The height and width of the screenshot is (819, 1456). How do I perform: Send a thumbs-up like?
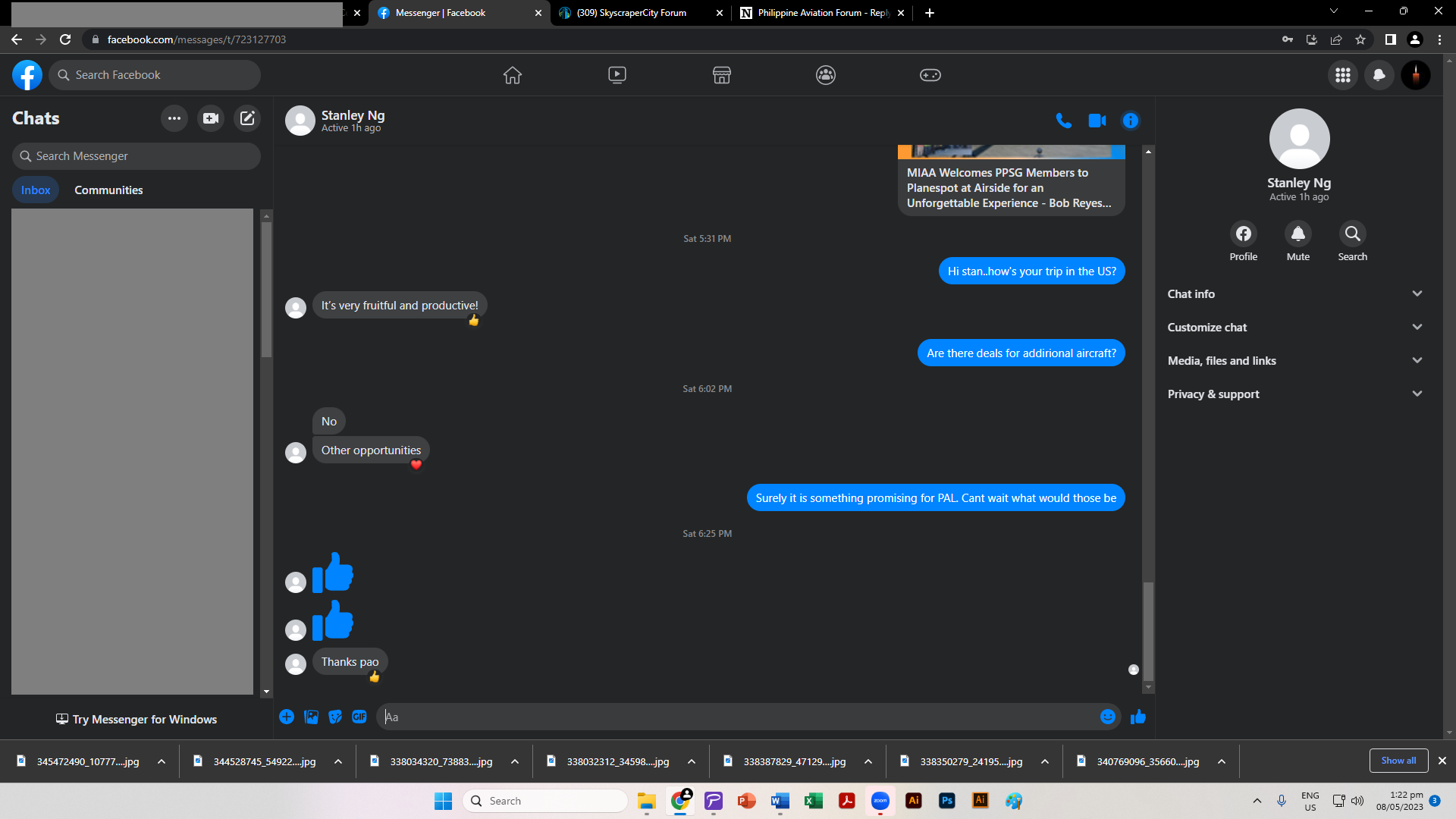1137,717
